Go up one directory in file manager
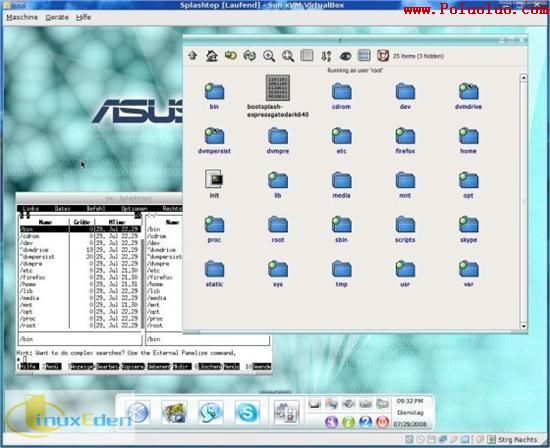This screenshot has height=448, width=550. [x=193, y=55]
